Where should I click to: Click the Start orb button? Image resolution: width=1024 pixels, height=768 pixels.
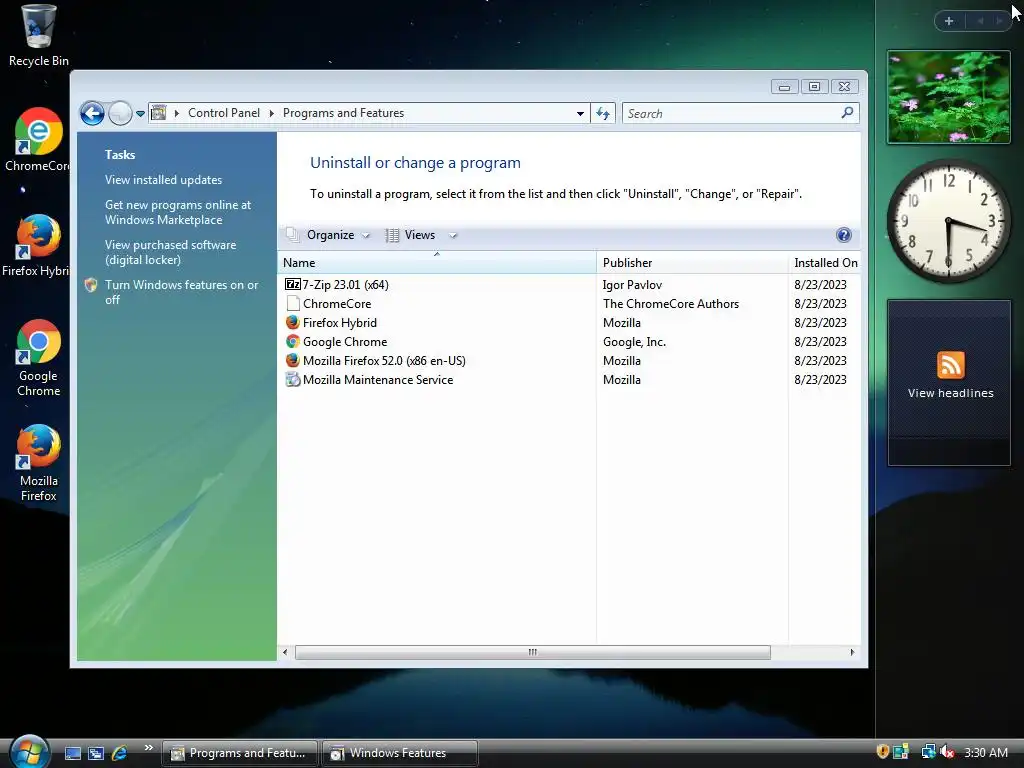[x=29, y=752]
